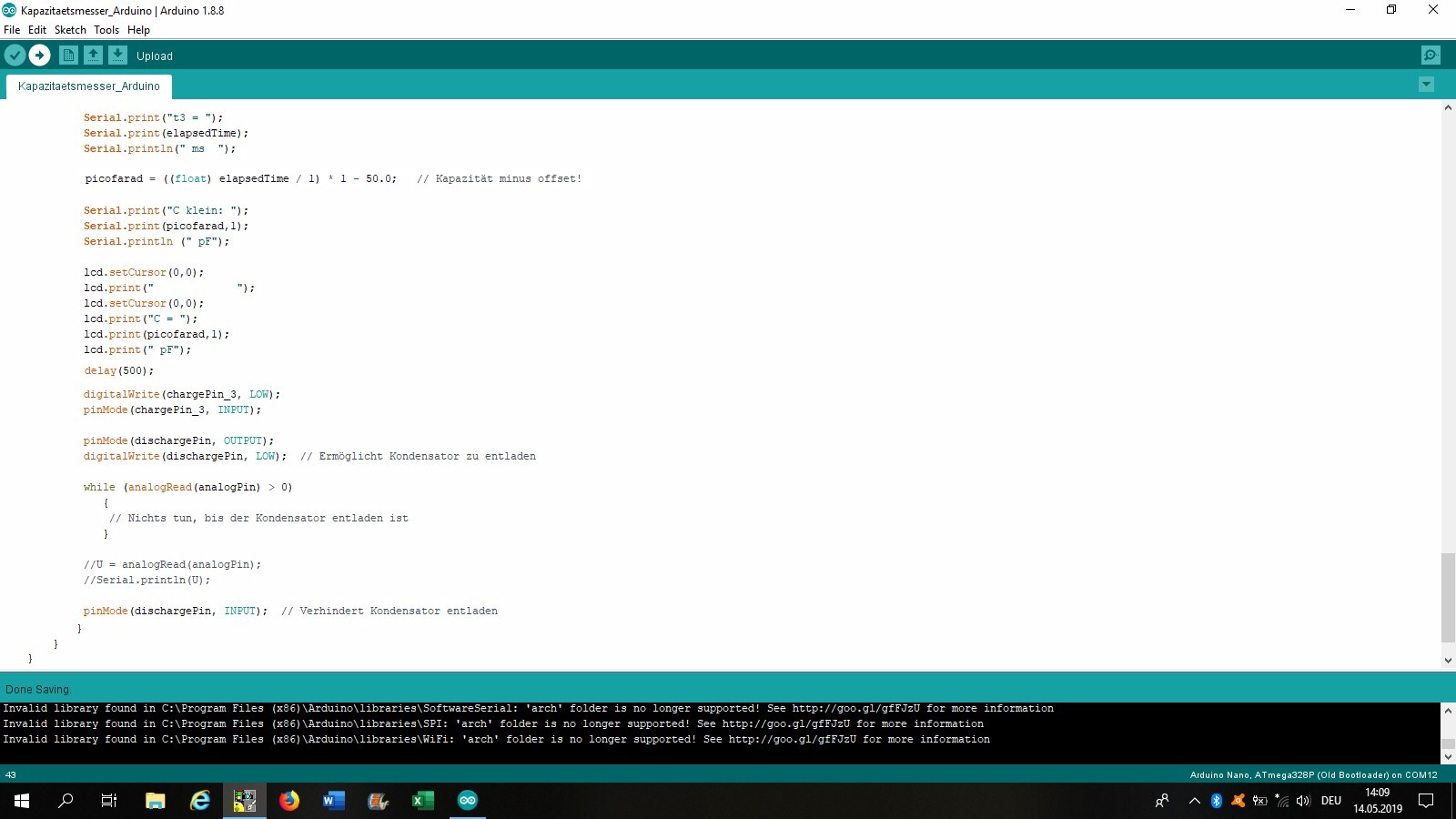Viewport: 1456px width, 819px height.
Task: Open the Edit menu
Action: [37, 30]
